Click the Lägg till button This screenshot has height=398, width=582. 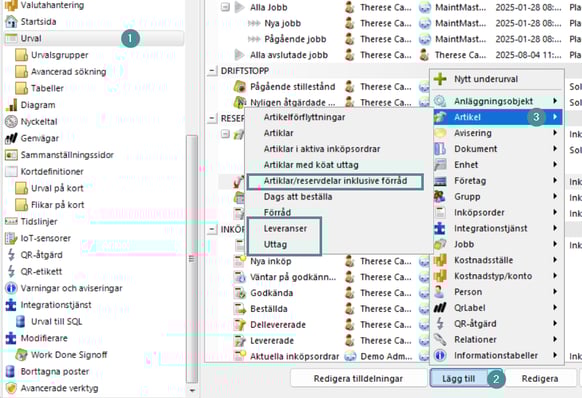(466, 378)
